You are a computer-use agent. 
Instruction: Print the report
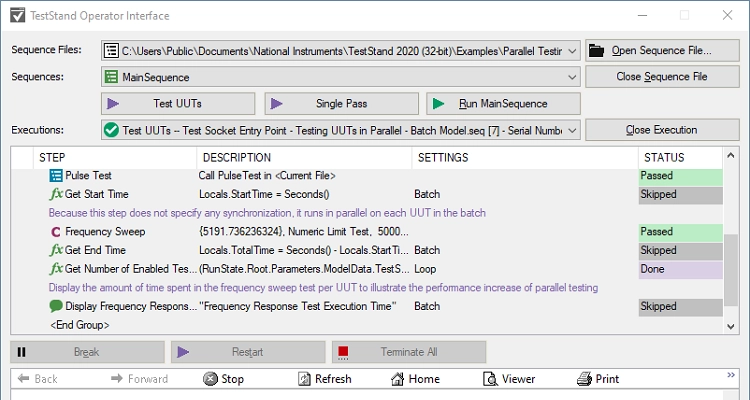[x=599, y=379]
